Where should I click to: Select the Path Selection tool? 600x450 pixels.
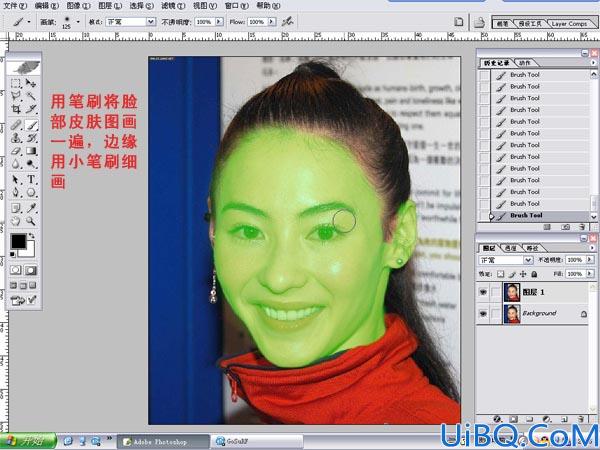[x=16, y=179]
